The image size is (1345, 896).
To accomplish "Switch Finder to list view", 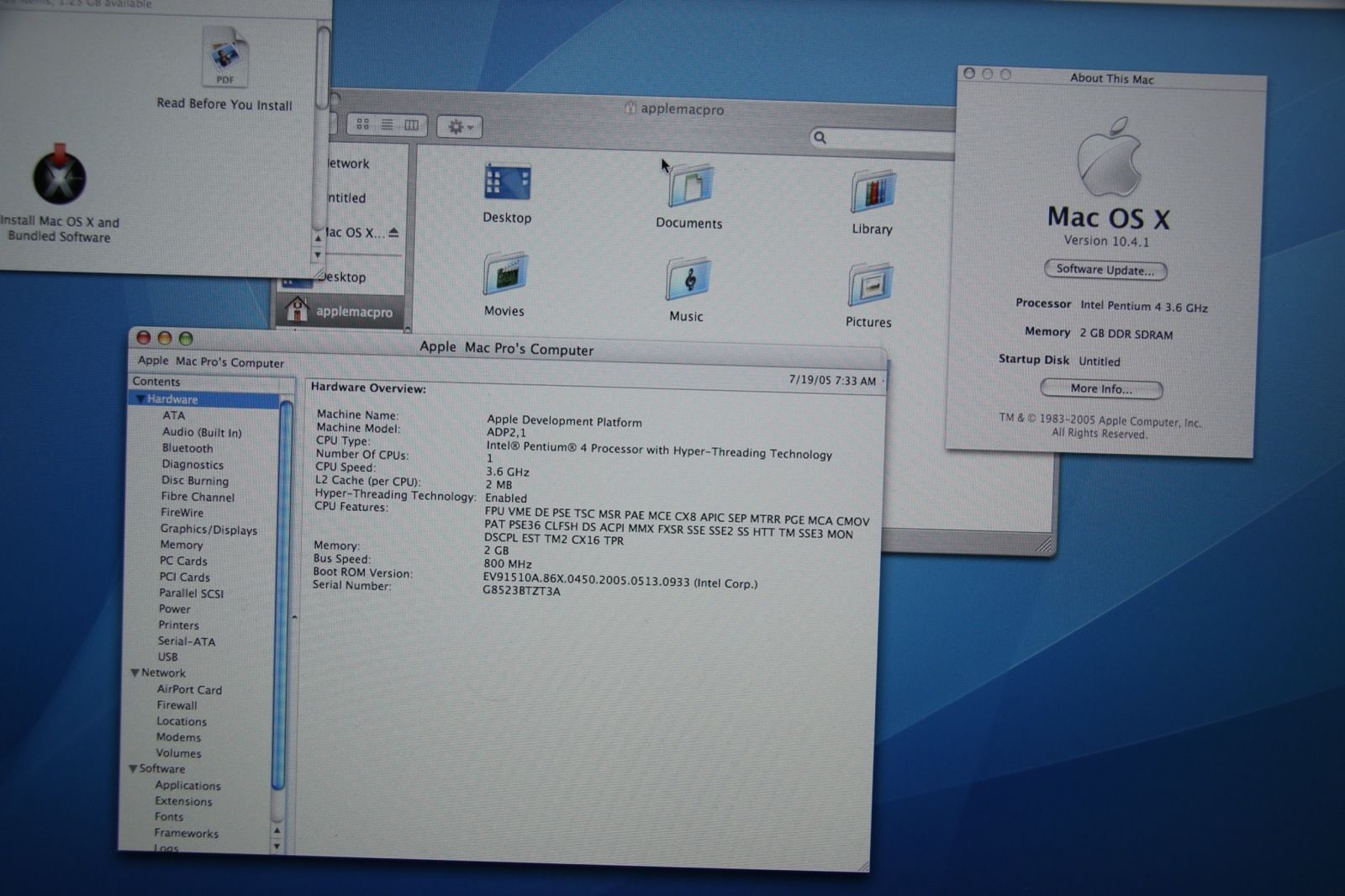I will (387, 125).
